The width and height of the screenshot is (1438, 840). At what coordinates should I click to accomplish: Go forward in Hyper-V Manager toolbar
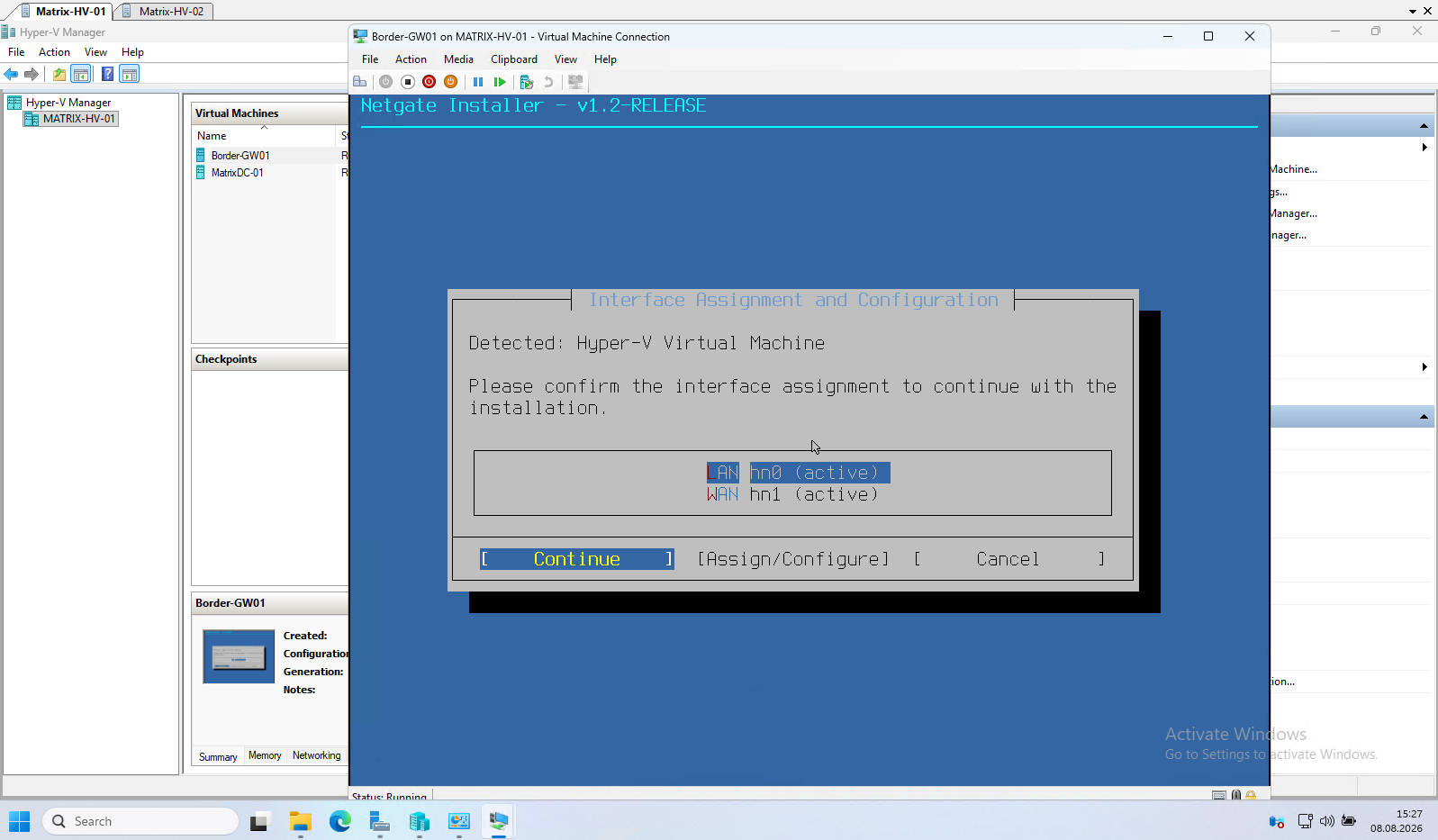32,74
